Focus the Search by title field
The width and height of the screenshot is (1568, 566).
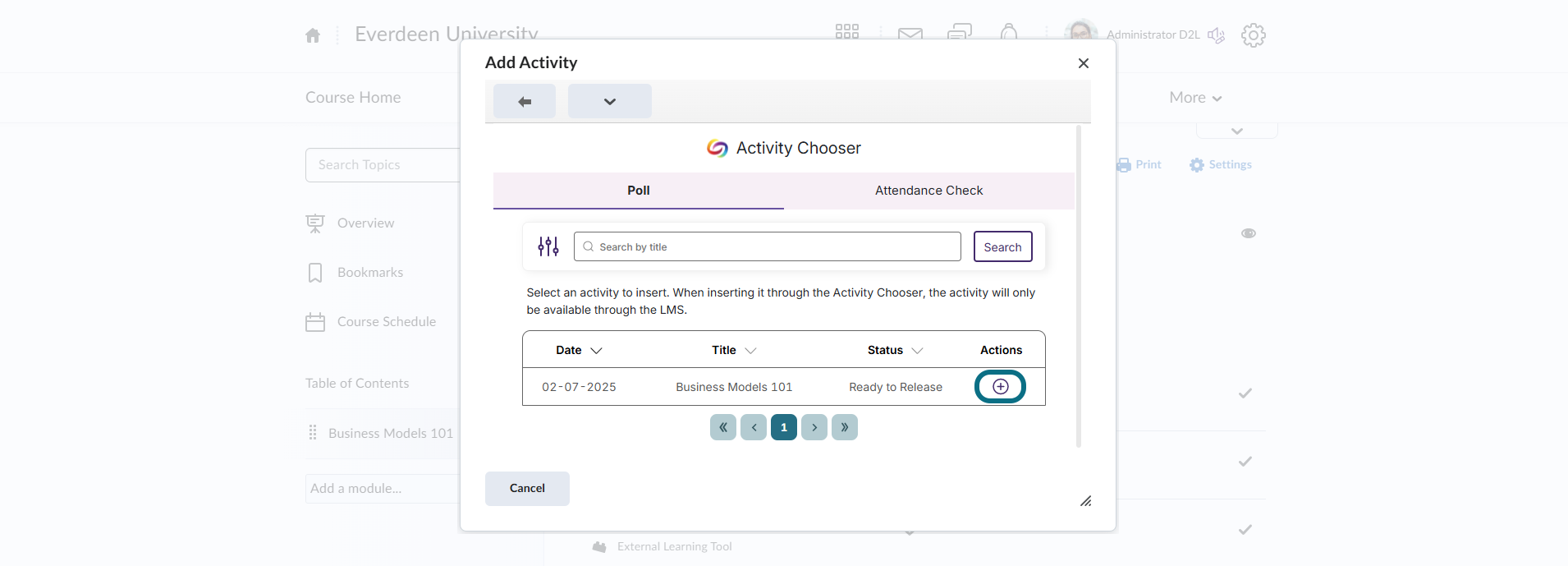[x=768, y=246]
